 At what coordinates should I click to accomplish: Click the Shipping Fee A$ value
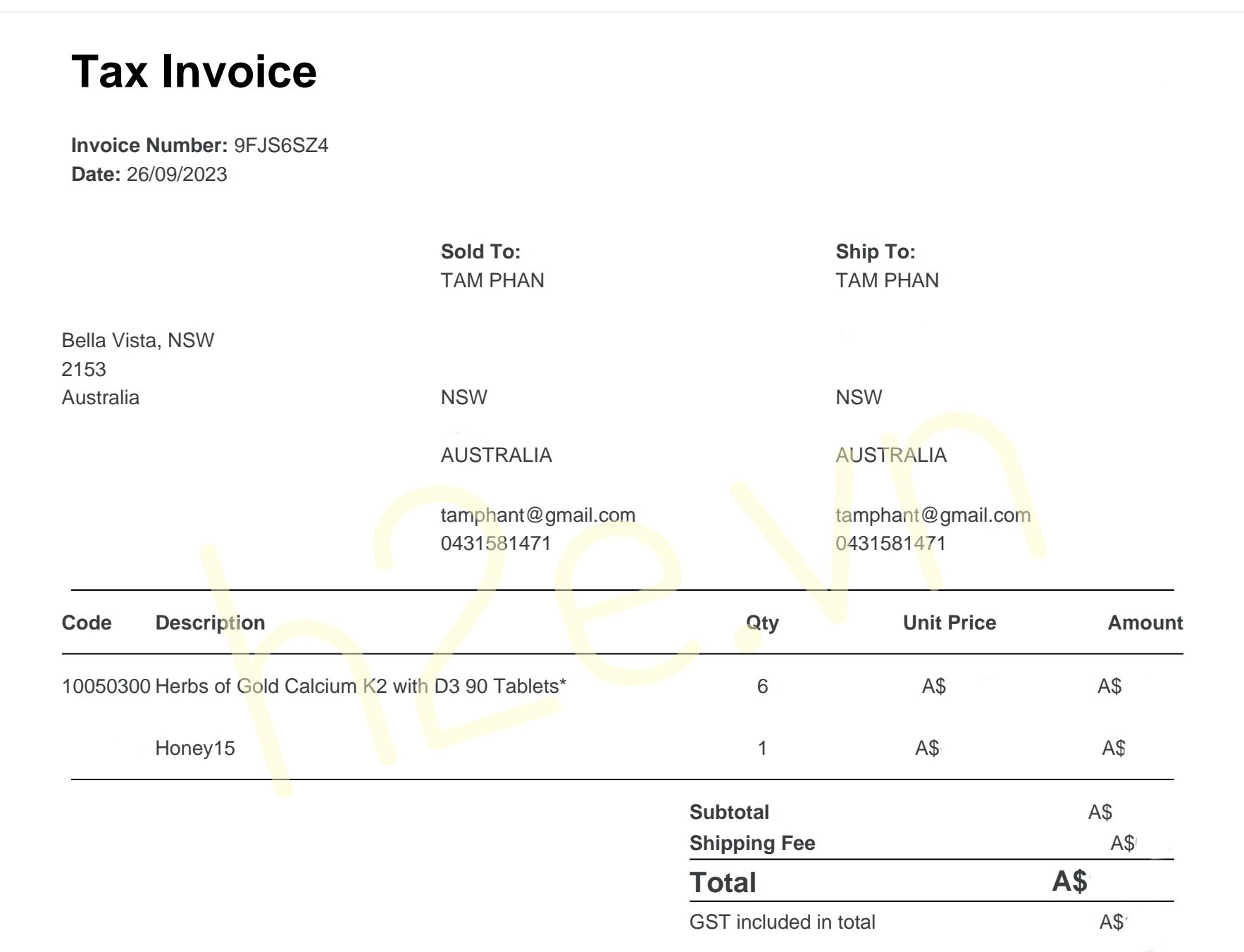[x=1124, y=844]
